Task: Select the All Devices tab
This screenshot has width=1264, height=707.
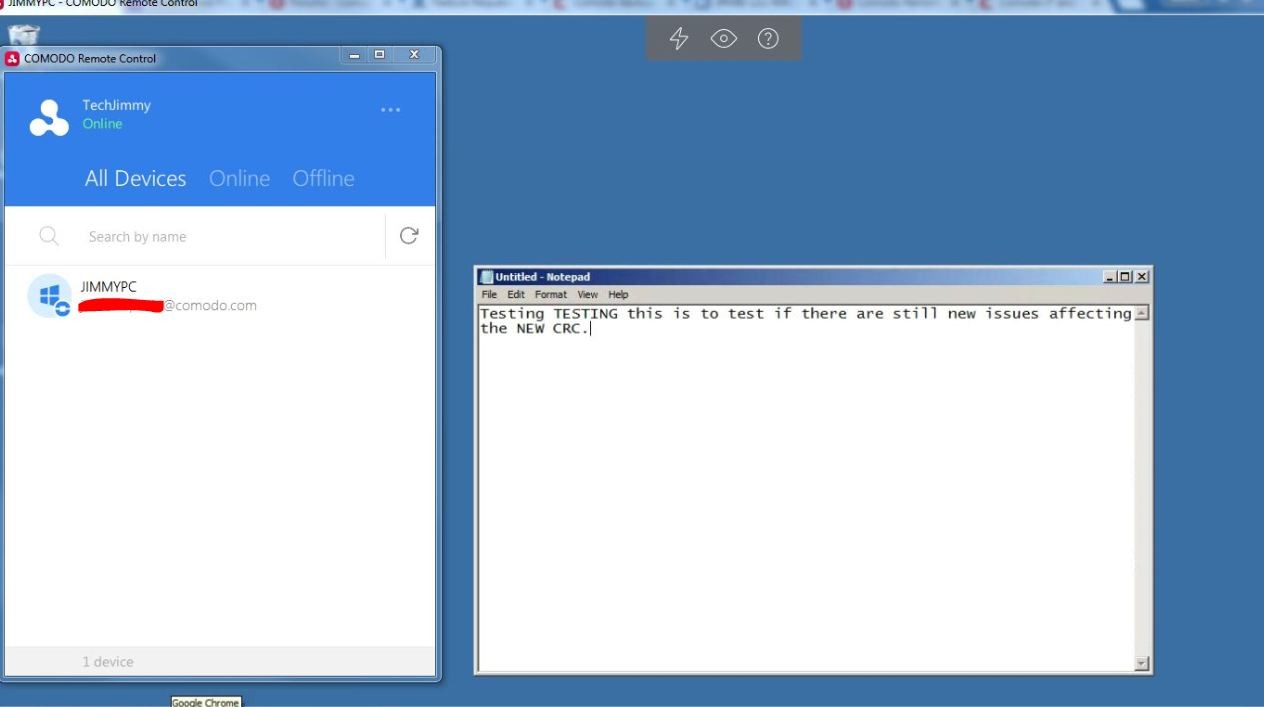Action: [x=135, y=178]
